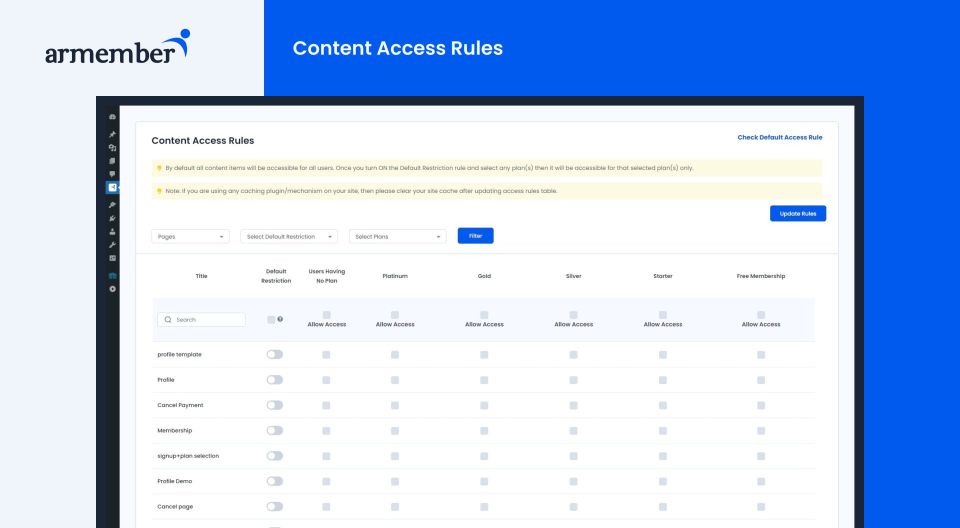The height and width of the screenshot is (528, 960).
Task: Open the Pages icon in sidebar
Action: click(x=113, y=160)
